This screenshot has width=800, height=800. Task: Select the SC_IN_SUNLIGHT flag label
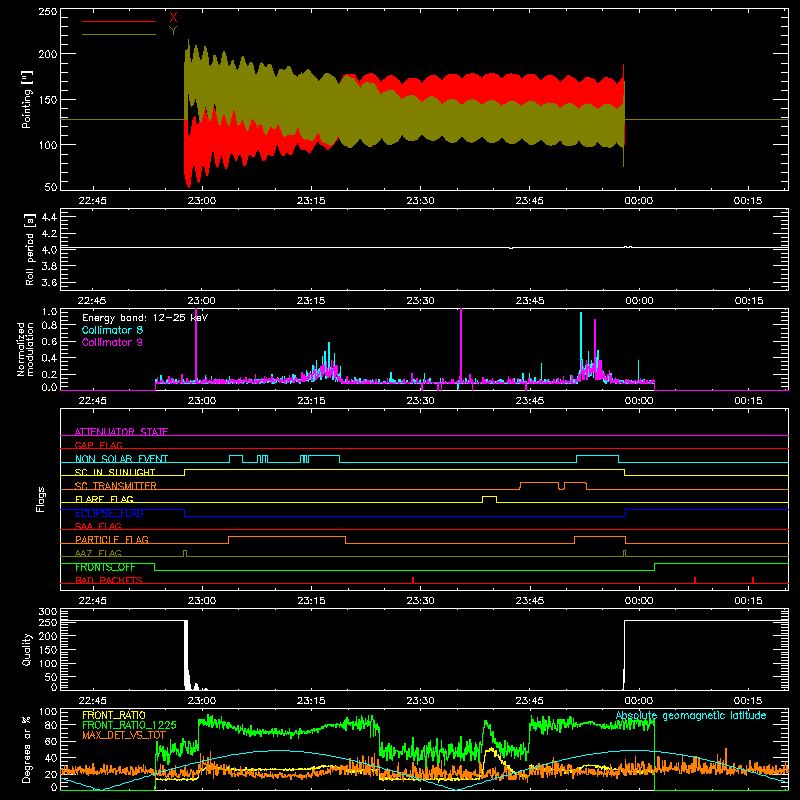115,472
